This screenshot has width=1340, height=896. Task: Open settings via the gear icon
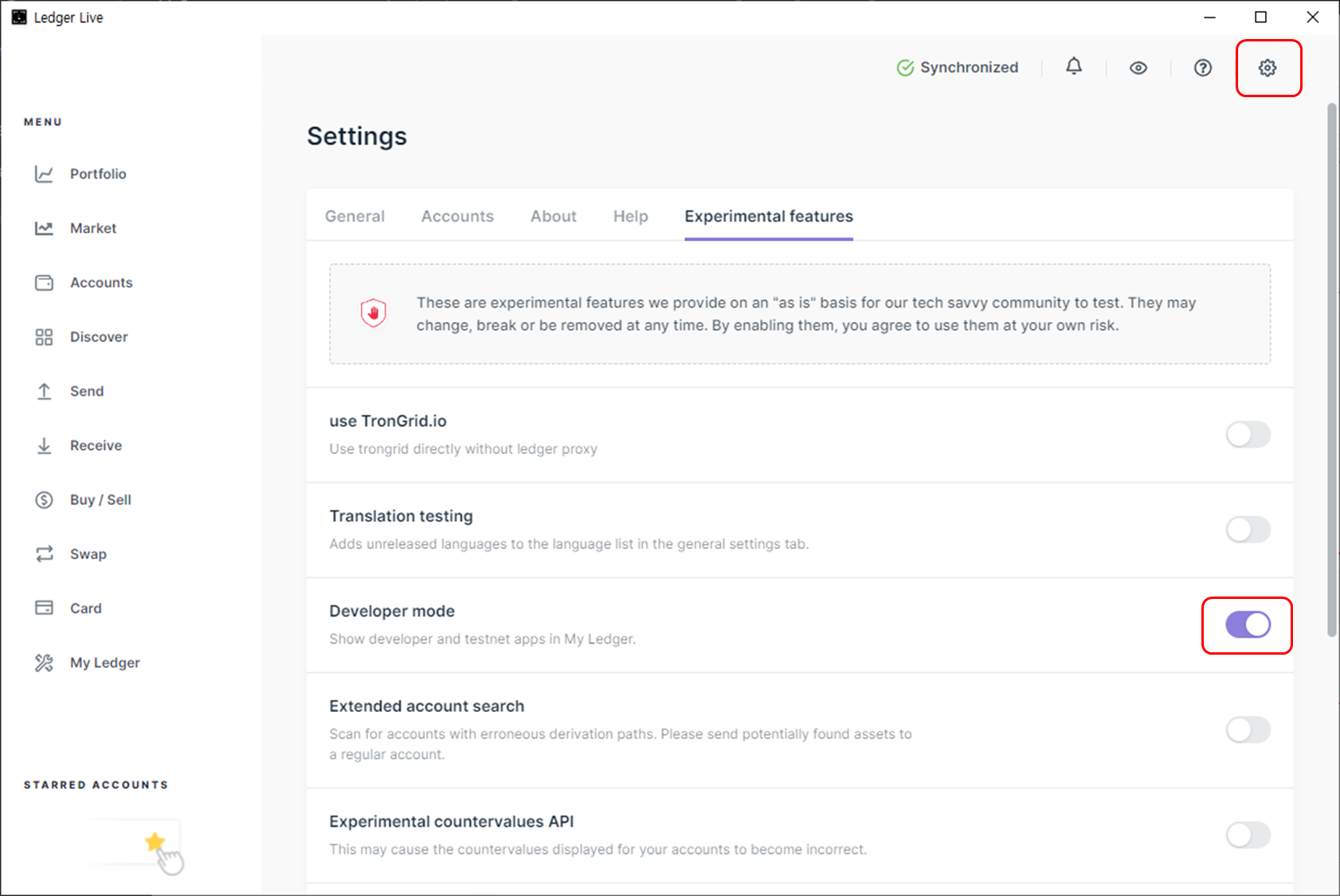pyautogui.click(x=1268, y=68)
